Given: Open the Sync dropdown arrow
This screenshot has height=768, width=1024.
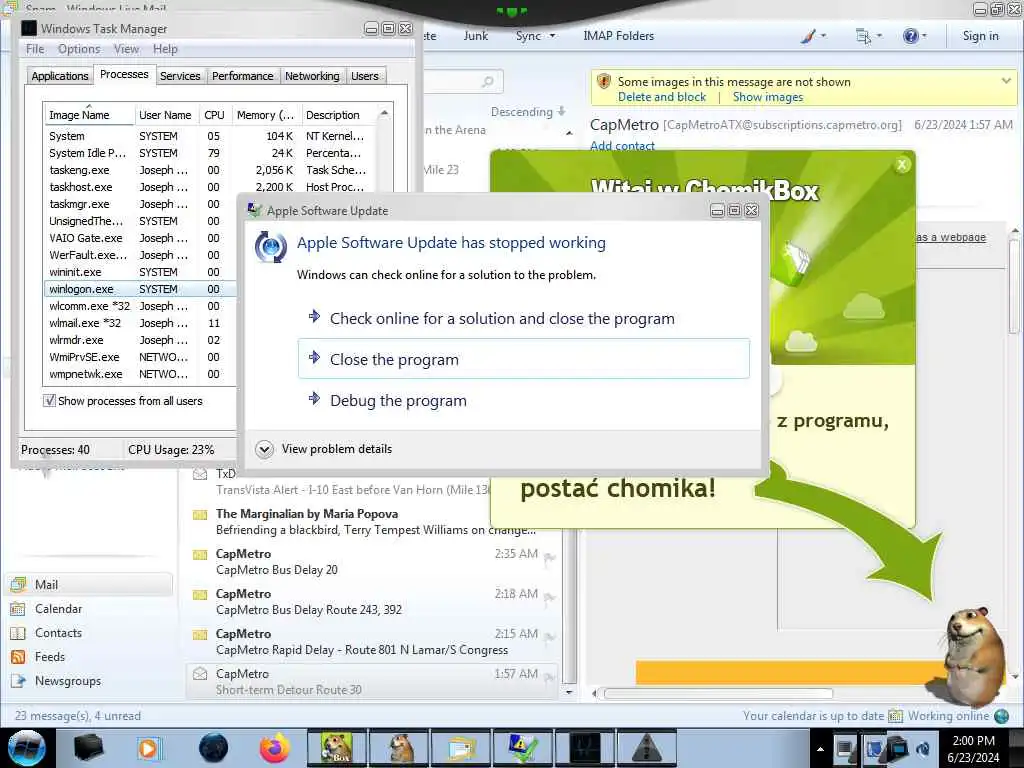Looking at the screenshot, I should 552,36.
